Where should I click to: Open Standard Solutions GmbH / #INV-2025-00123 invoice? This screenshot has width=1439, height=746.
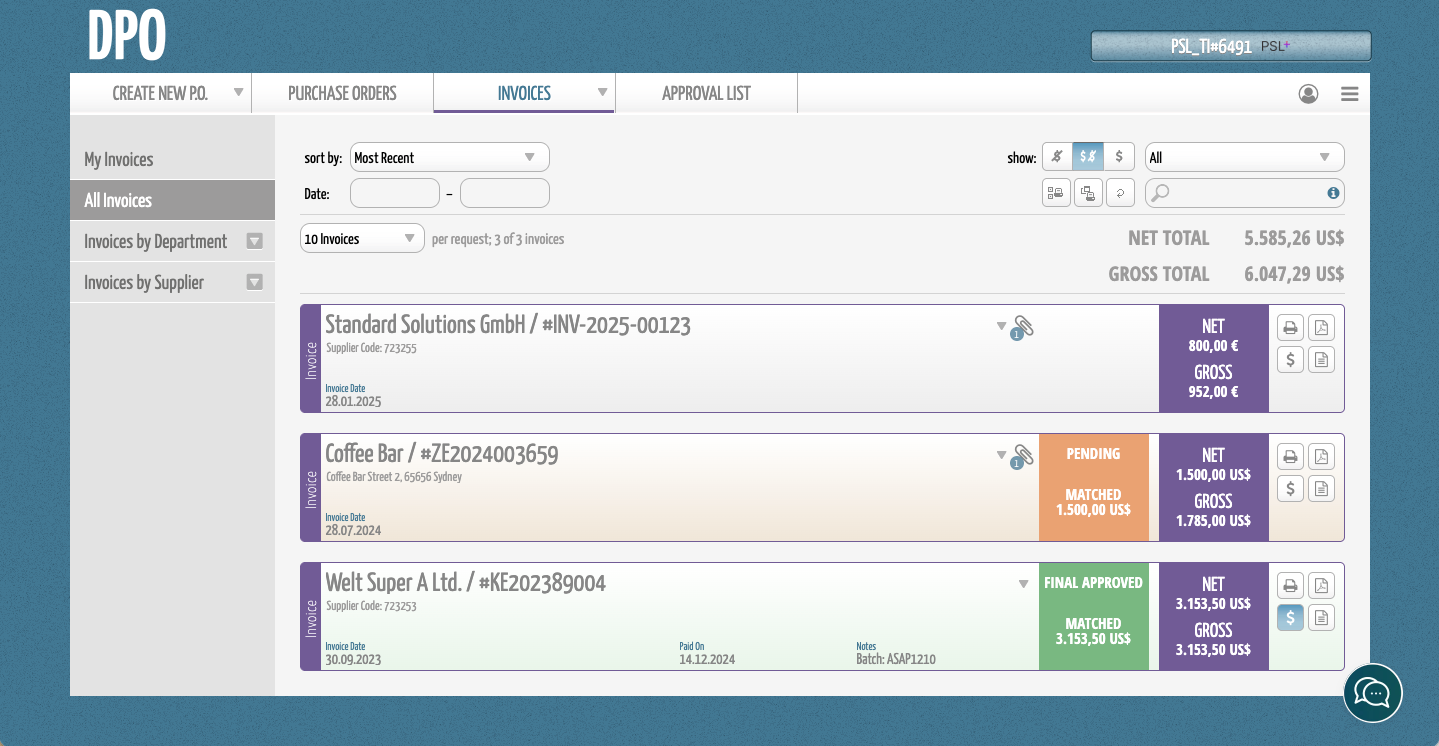[508, 325]
